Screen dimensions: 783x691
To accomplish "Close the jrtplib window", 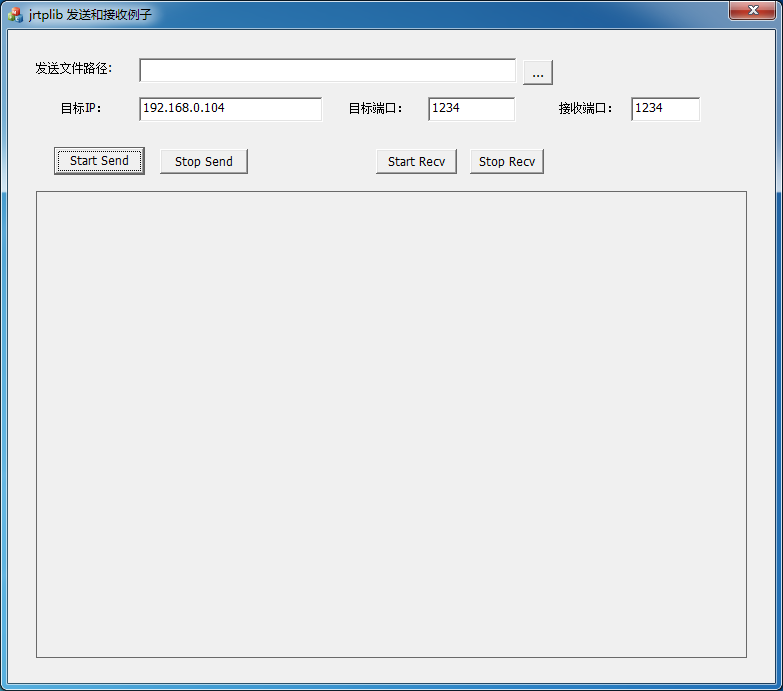I will tap(753, 10).
